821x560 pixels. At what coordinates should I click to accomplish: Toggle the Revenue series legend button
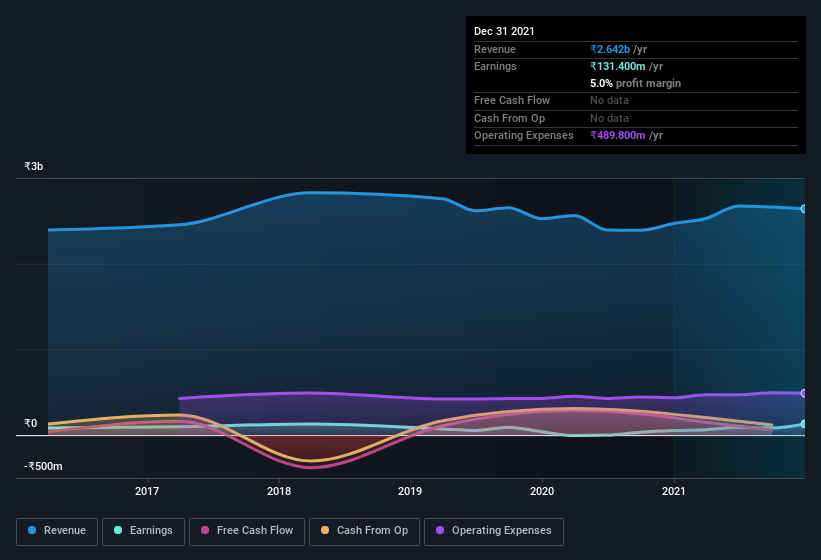tap(57, 531)
